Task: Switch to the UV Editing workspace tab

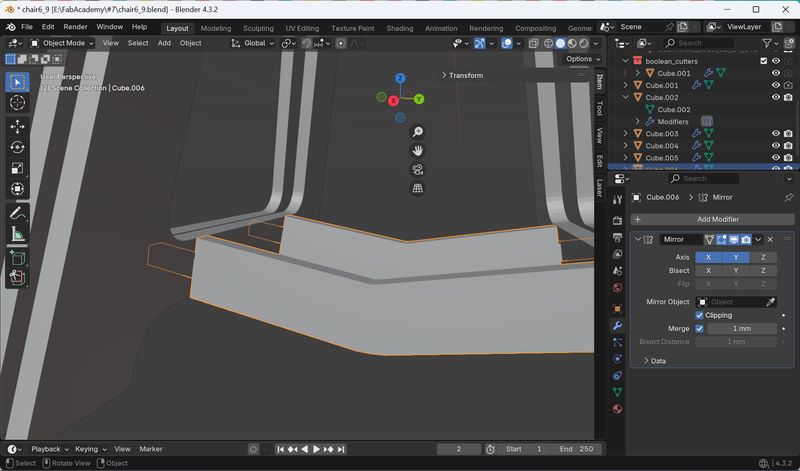Action: click(302, 29)
